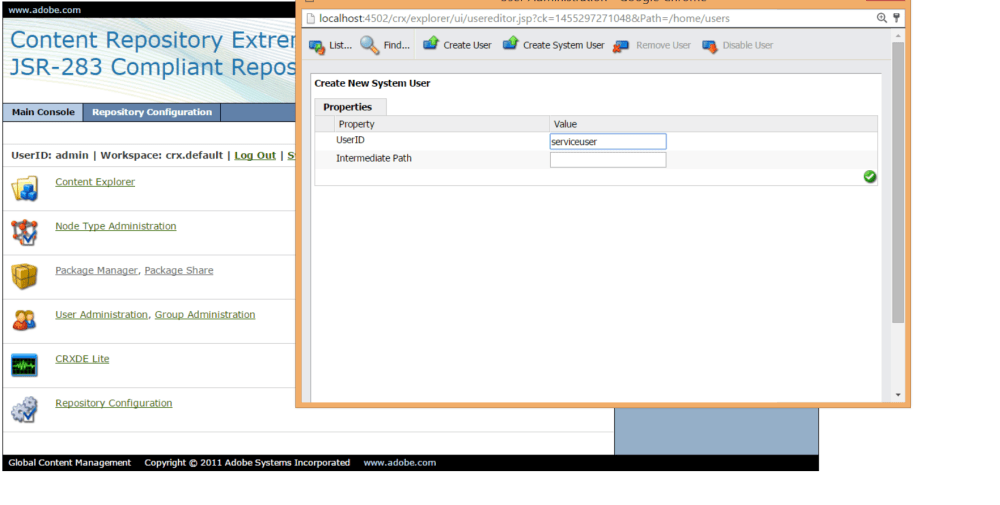Click the Remove User icon

[621, 46]
